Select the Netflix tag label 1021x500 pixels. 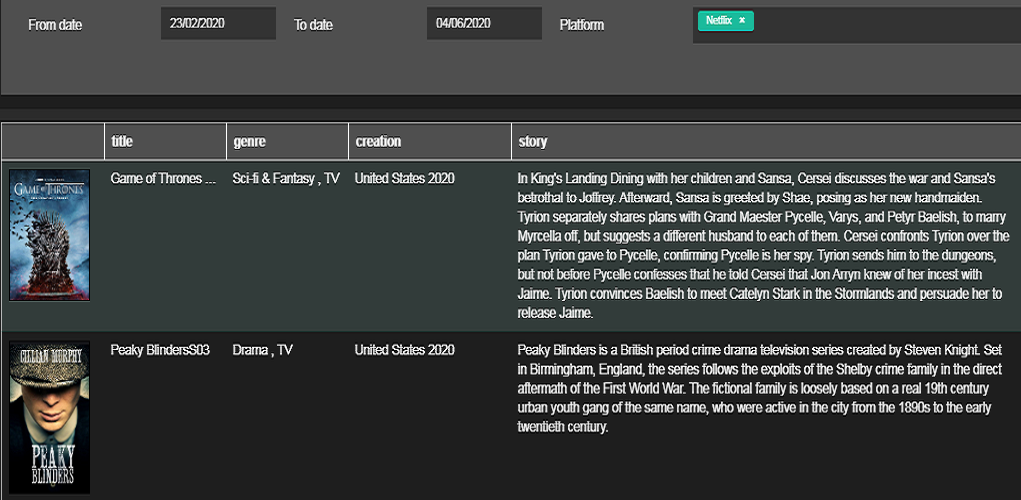click(x=719, y=20)
